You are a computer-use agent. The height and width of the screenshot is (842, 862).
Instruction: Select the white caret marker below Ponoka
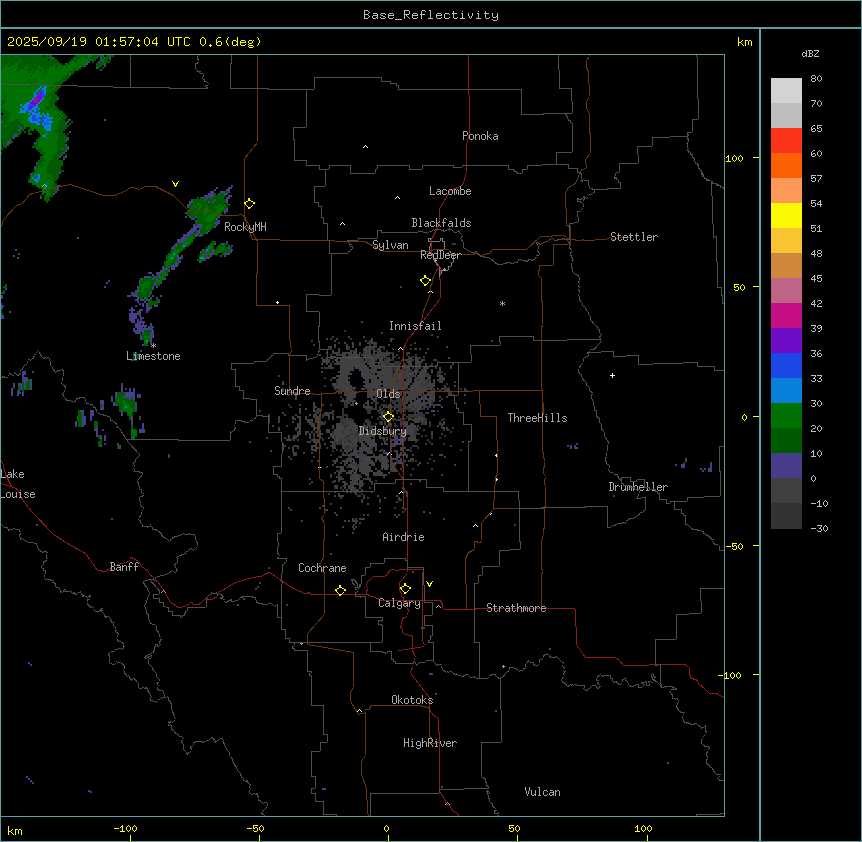[x=365, y=147]
